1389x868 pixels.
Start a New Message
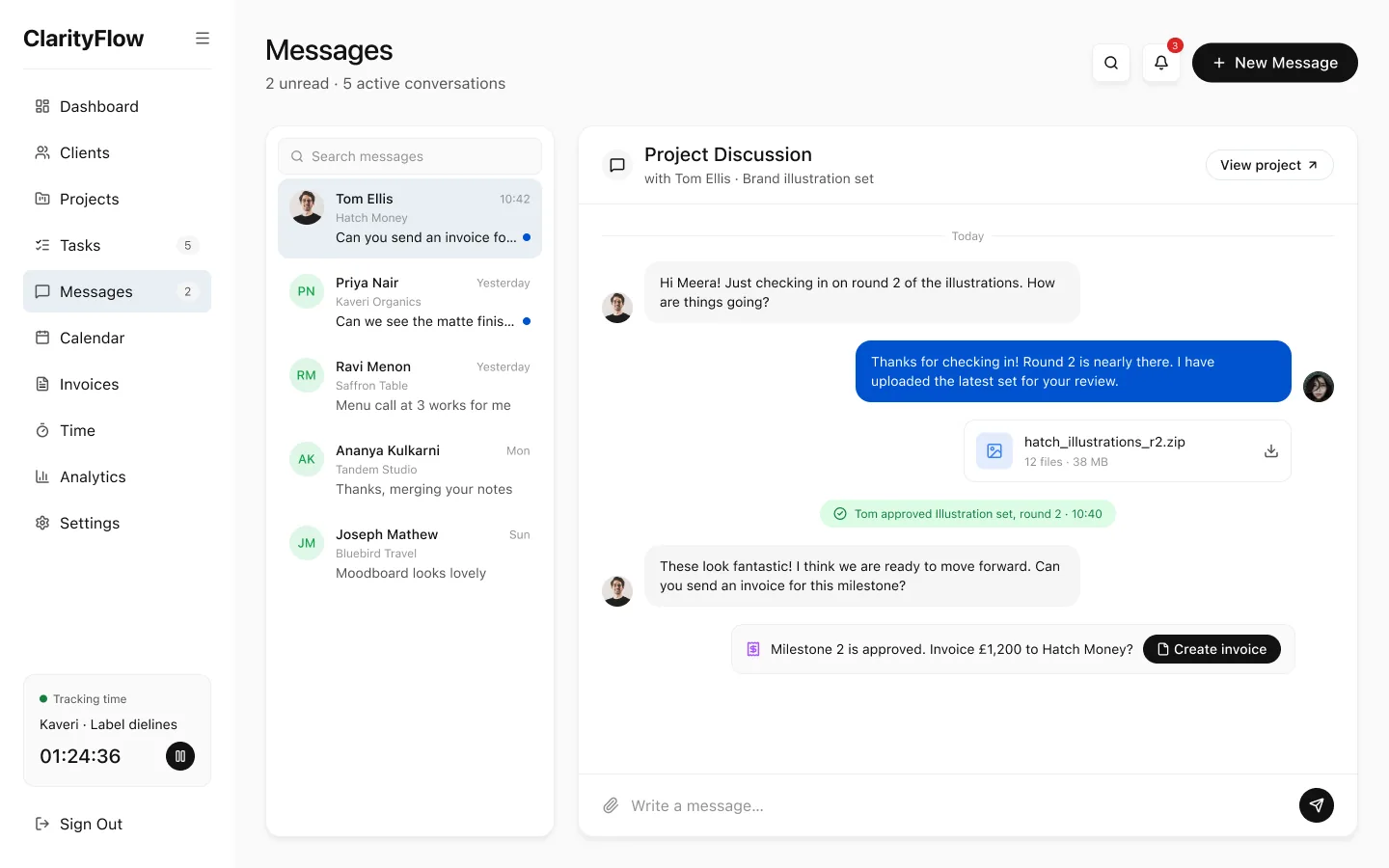(1275, 63)
